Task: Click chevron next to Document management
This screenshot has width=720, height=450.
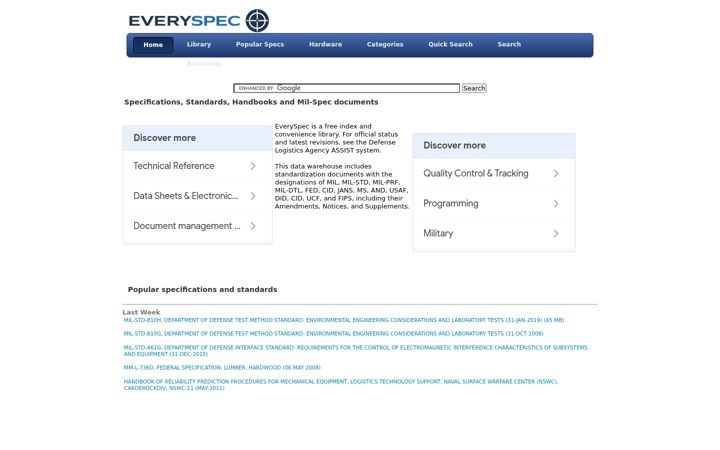Action: point(253,226)
